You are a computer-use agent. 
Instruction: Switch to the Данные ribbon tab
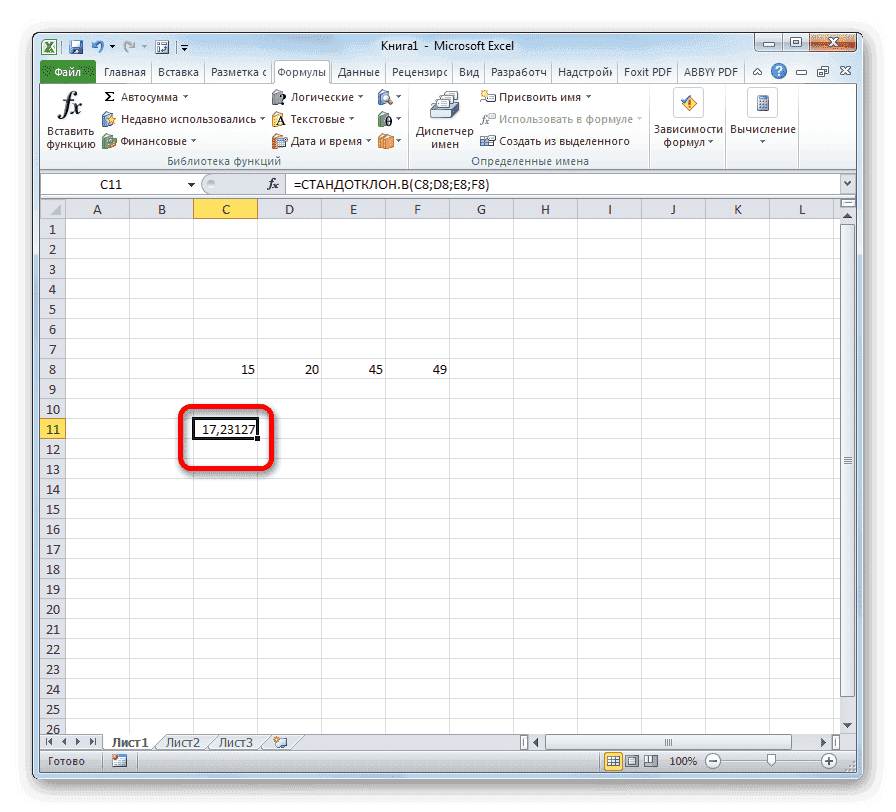(358, 71)
